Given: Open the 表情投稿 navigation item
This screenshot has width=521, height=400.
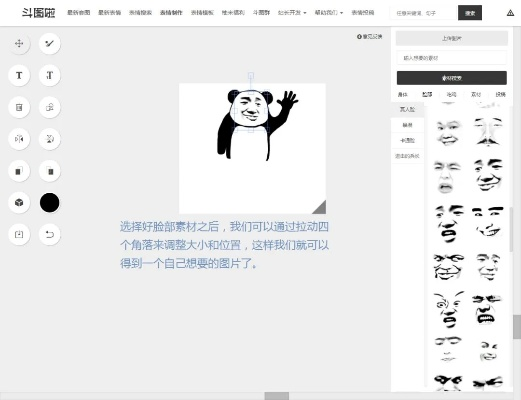Looking at the screenshot, I should (x=363, y=13).
